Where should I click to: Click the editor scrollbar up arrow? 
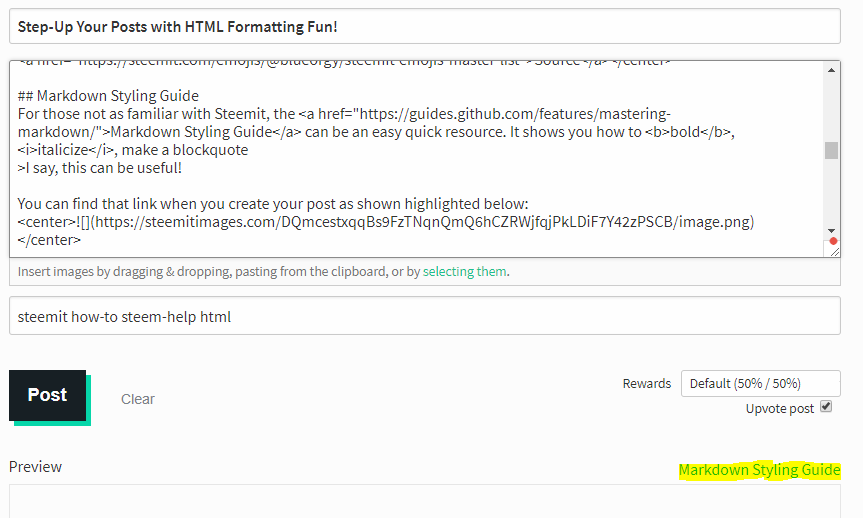click(x=831, y=70)
